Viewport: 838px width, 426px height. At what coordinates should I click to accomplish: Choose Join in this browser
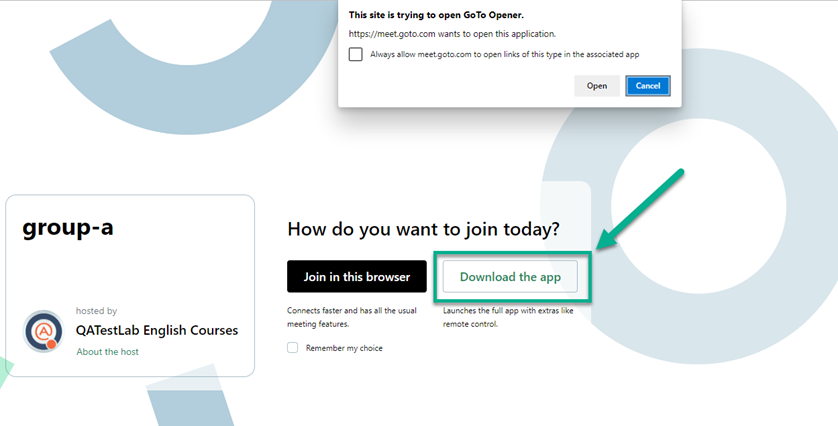click(356, 276)
